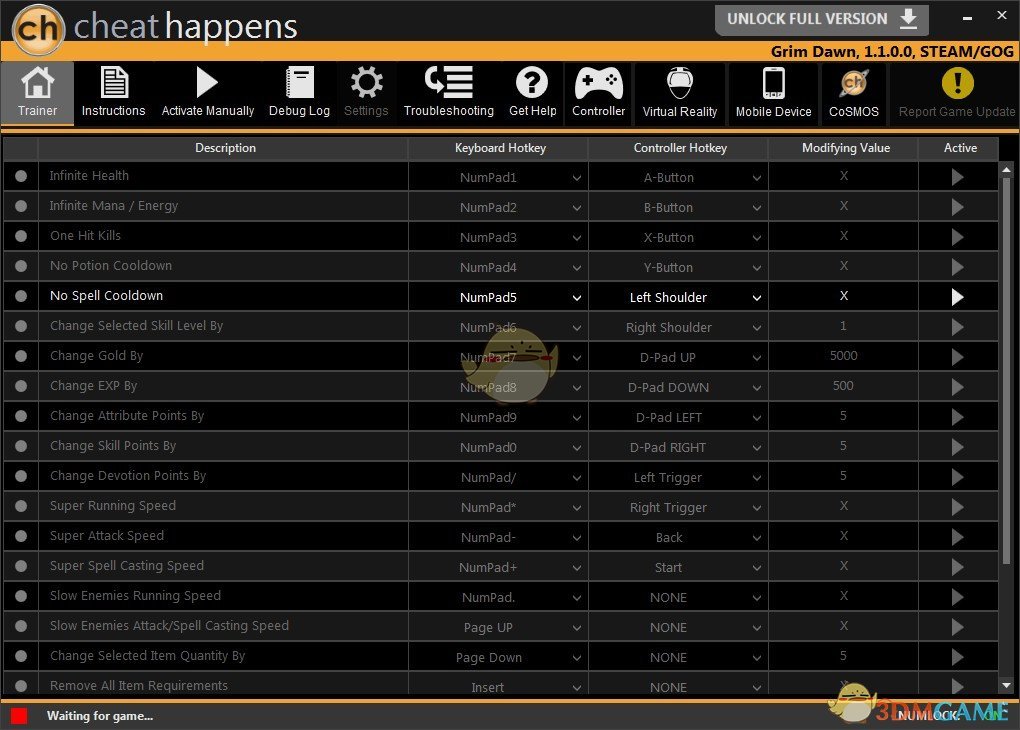This screenshot has width=1020, height=730.
Task: Activate One Hit Kills play arrow
Action: click(957, 237)
